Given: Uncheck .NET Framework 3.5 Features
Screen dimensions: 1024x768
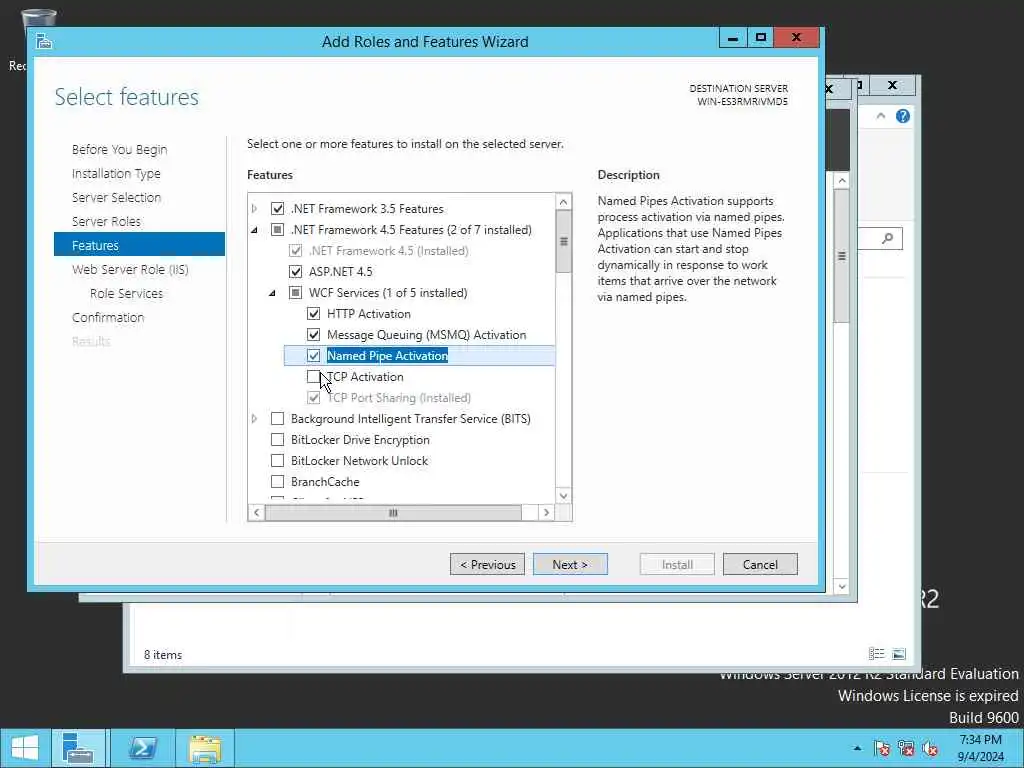Looking at the screenshot, I should (278, 208).
